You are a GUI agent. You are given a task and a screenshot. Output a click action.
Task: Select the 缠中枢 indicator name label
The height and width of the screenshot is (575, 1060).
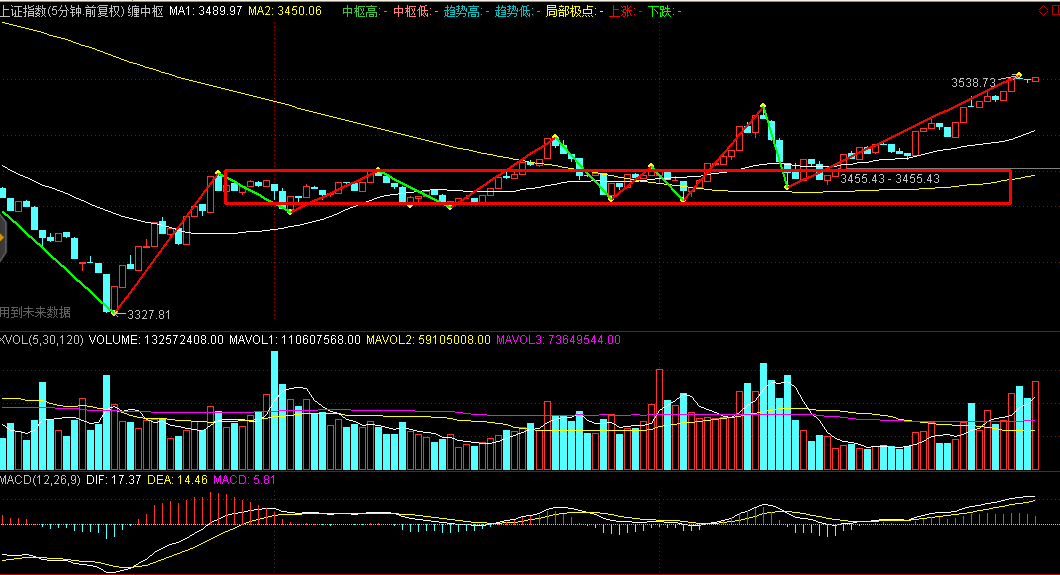[146, 11]
